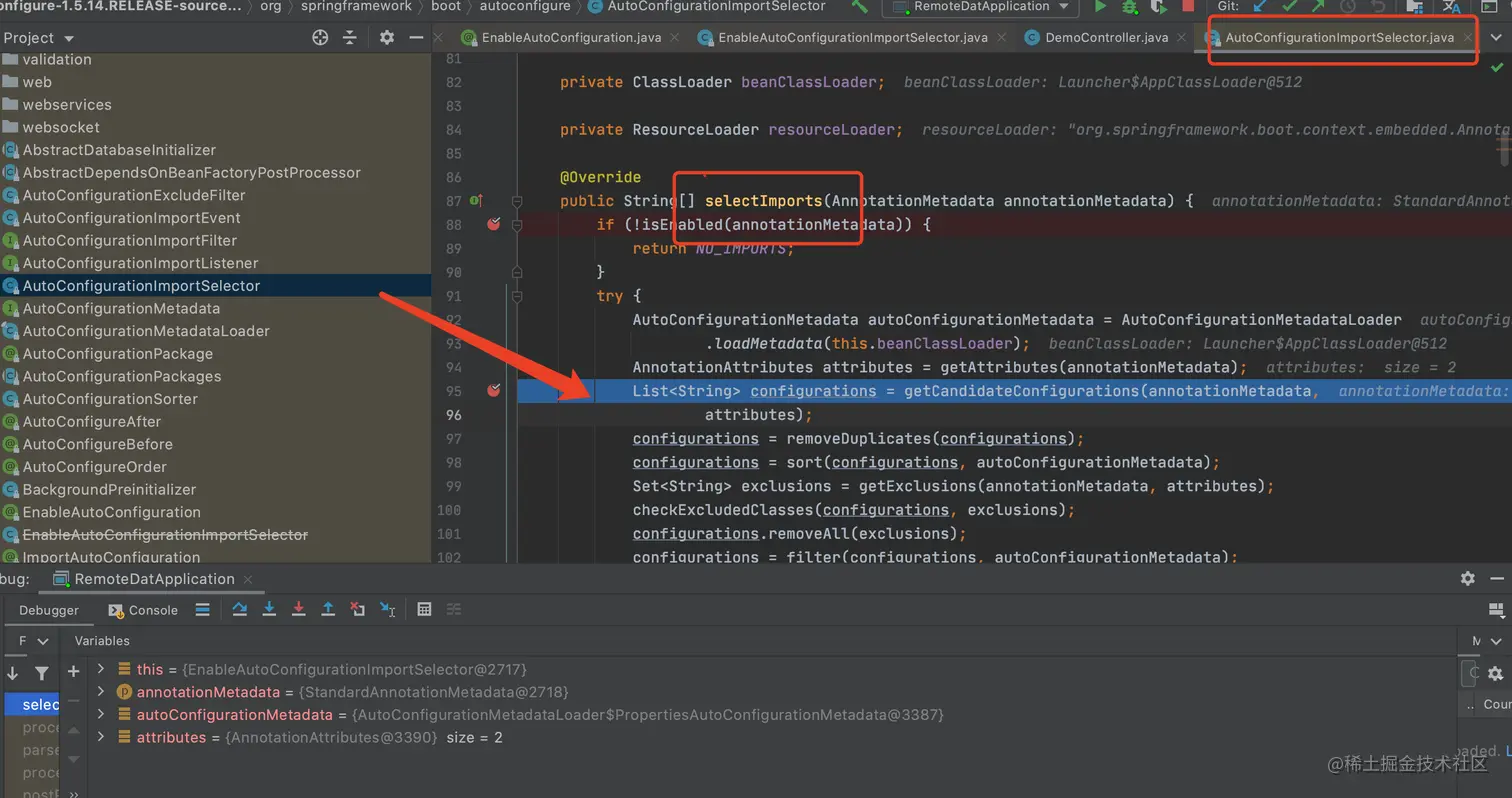
Task: Click the getCandidateConfigurations call on line 95
Action: point(1022,391)
